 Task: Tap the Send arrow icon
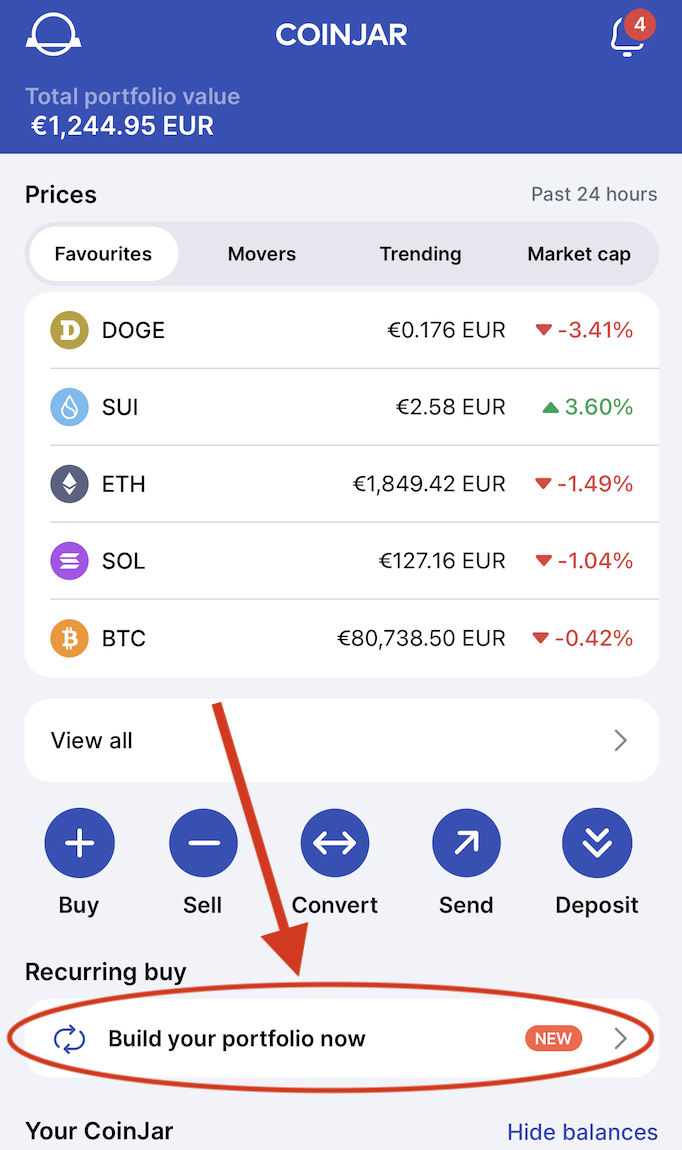tap(466, 843)
